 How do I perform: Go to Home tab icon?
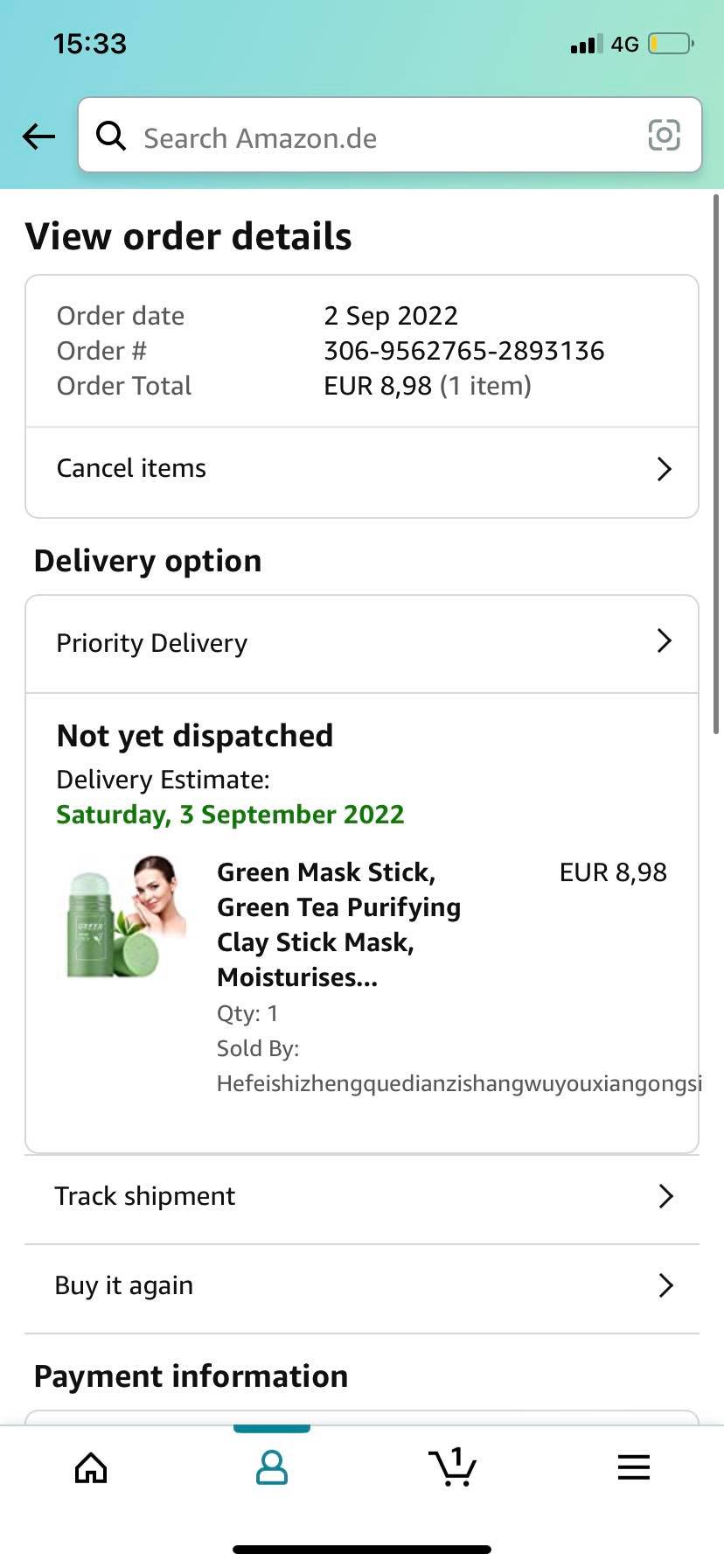(91, 1467)
